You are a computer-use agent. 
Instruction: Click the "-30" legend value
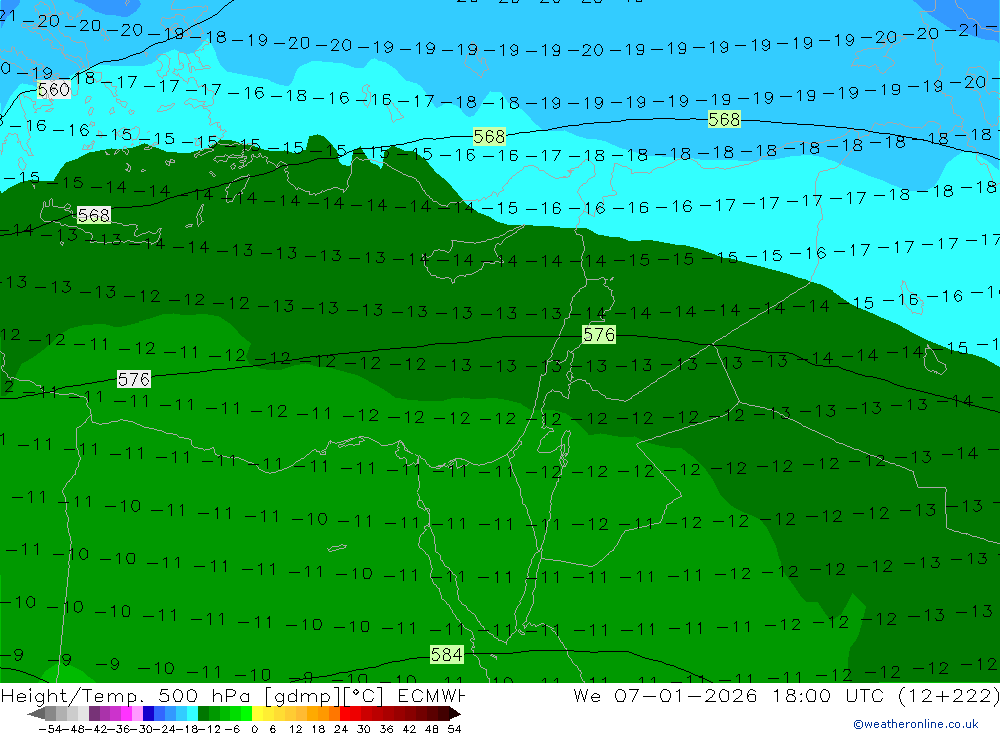pos(144,729)
